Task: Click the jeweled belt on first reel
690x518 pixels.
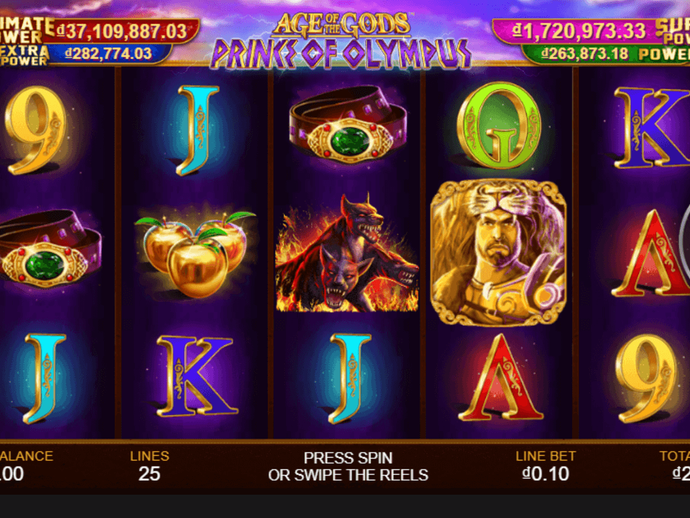Action: [50, 249]
